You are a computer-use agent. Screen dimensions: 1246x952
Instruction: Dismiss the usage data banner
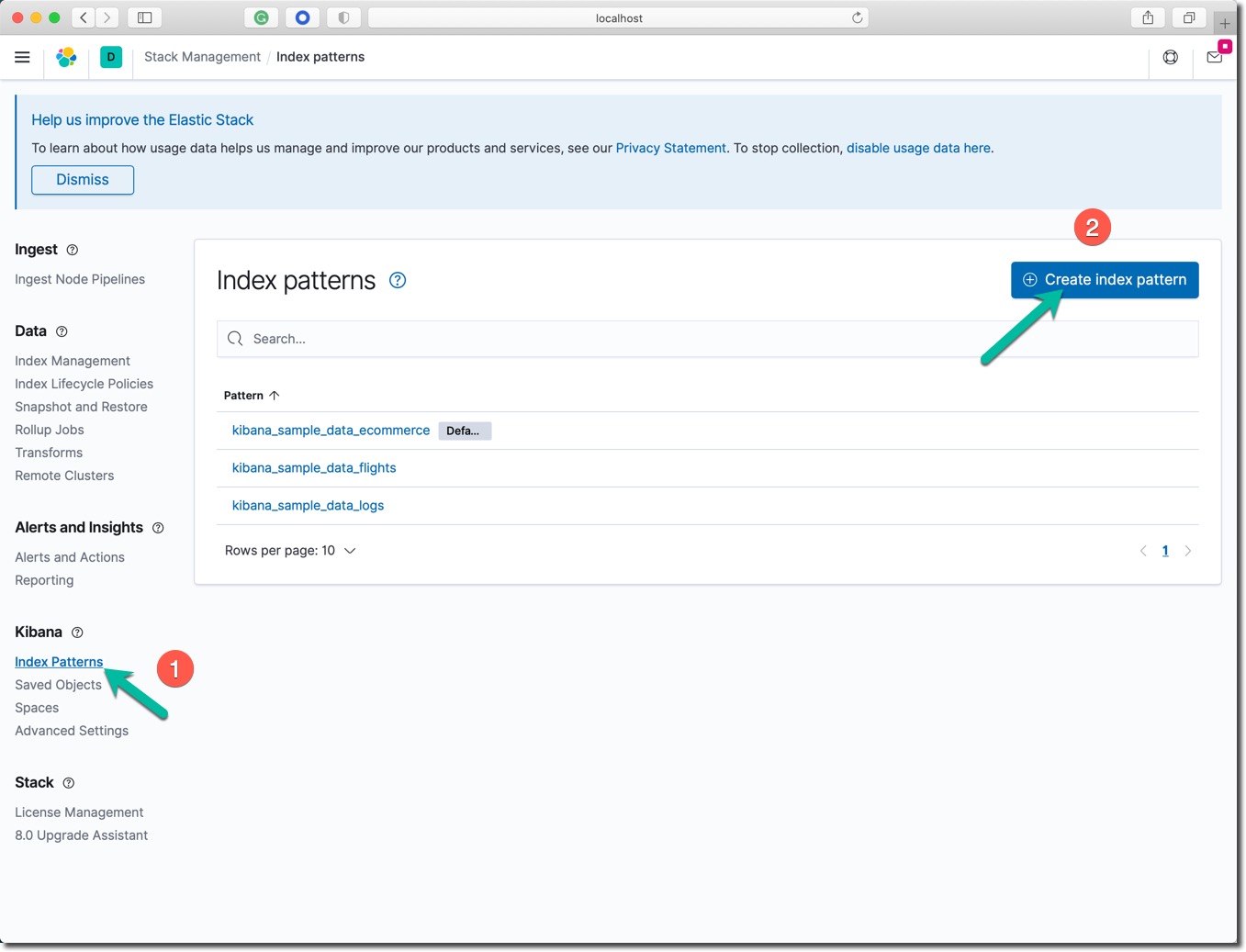(x=83, y=180)
